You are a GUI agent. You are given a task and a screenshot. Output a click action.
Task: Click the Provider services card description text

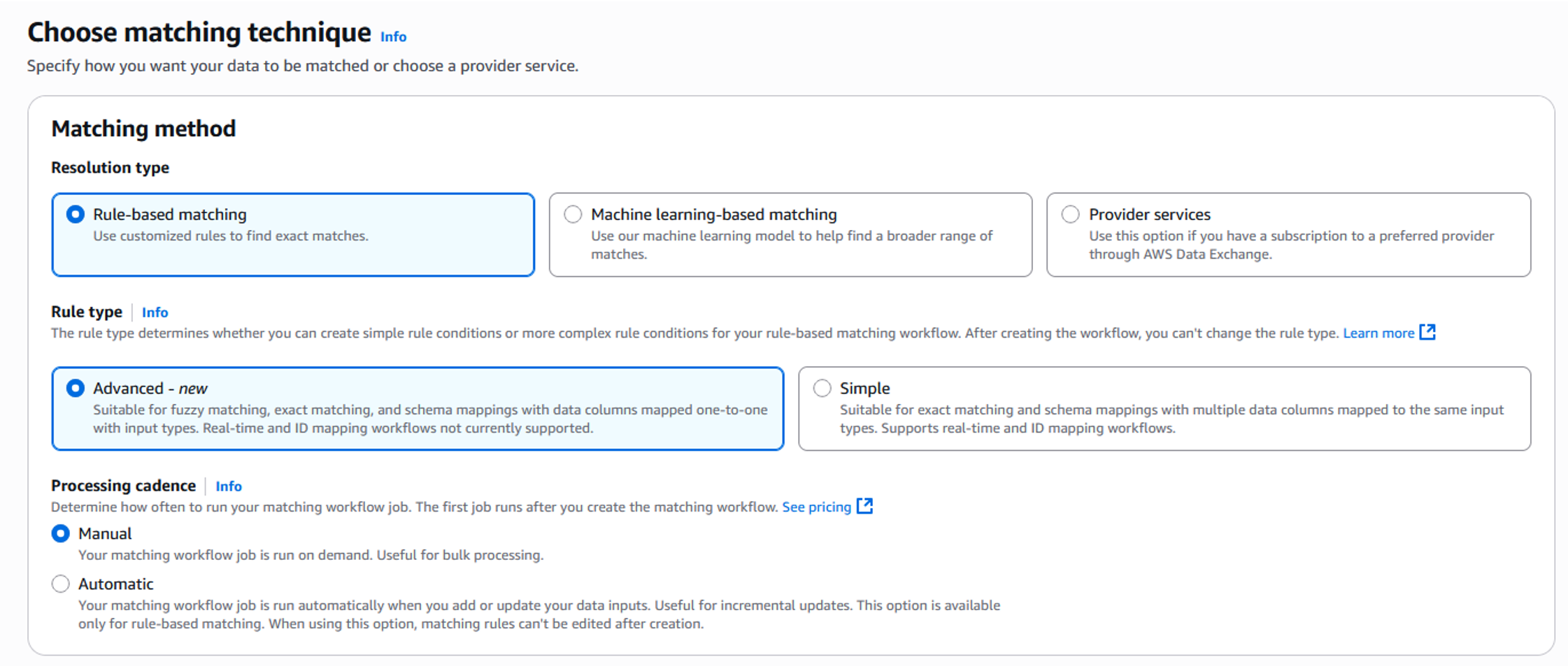(1290, 245)
